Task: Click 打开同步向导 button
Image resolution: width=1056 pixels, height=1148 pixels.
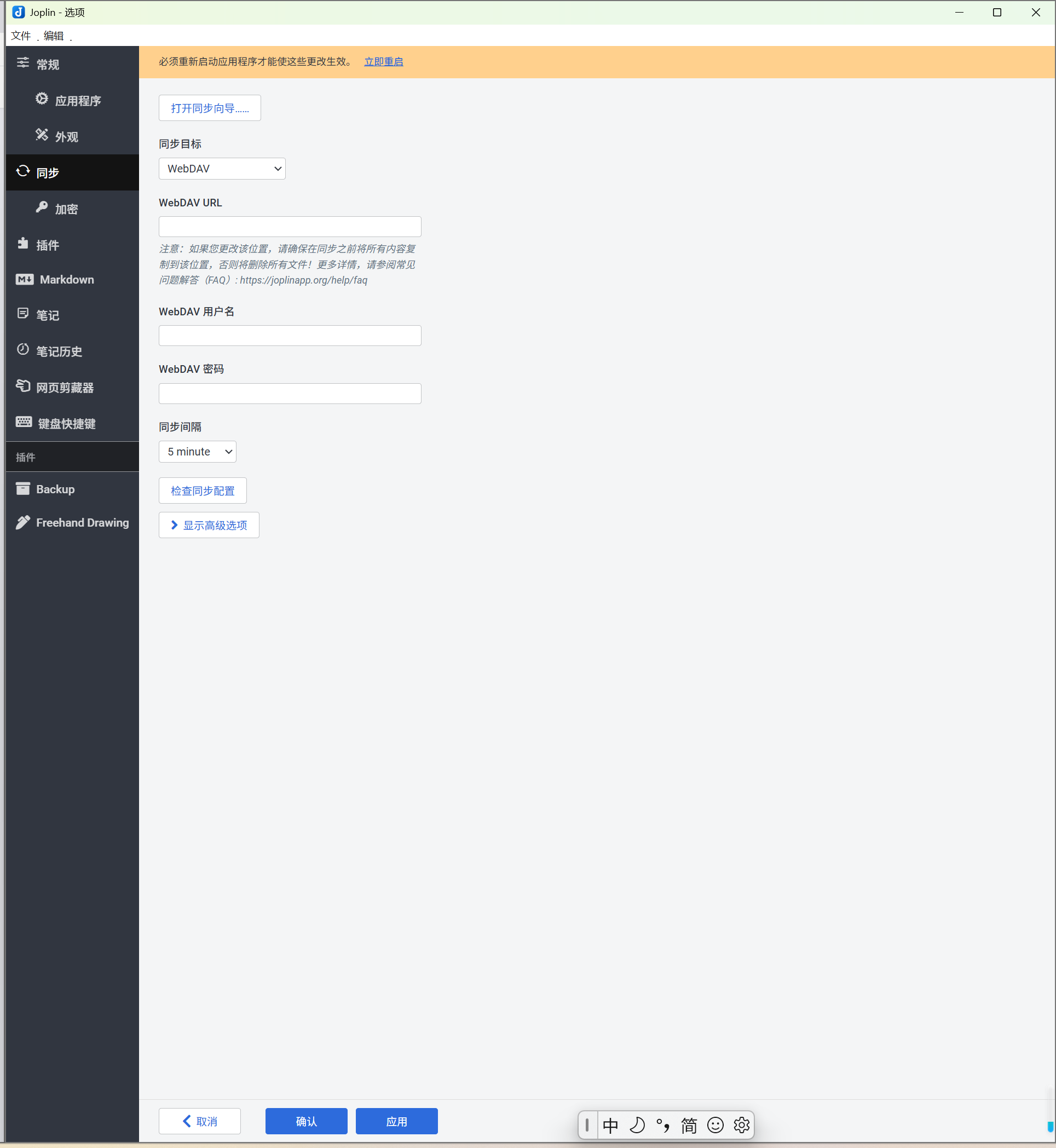Action: click(x=210, y=108)
